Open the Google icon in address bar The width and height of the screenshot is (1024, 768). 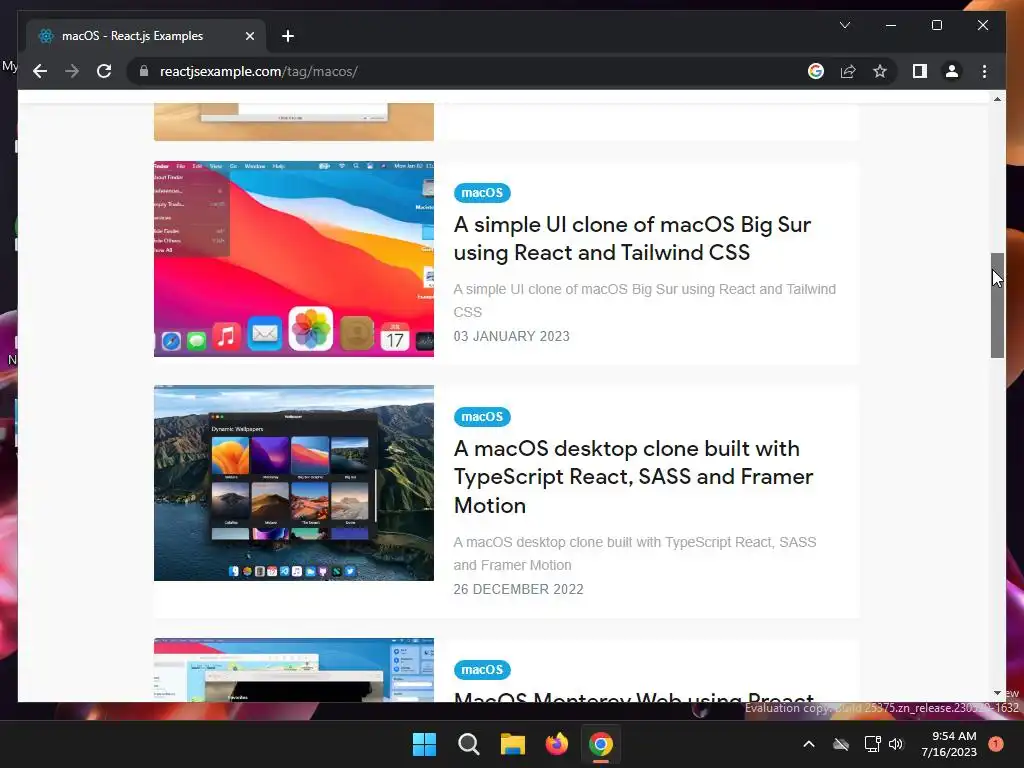pos(816,71)
